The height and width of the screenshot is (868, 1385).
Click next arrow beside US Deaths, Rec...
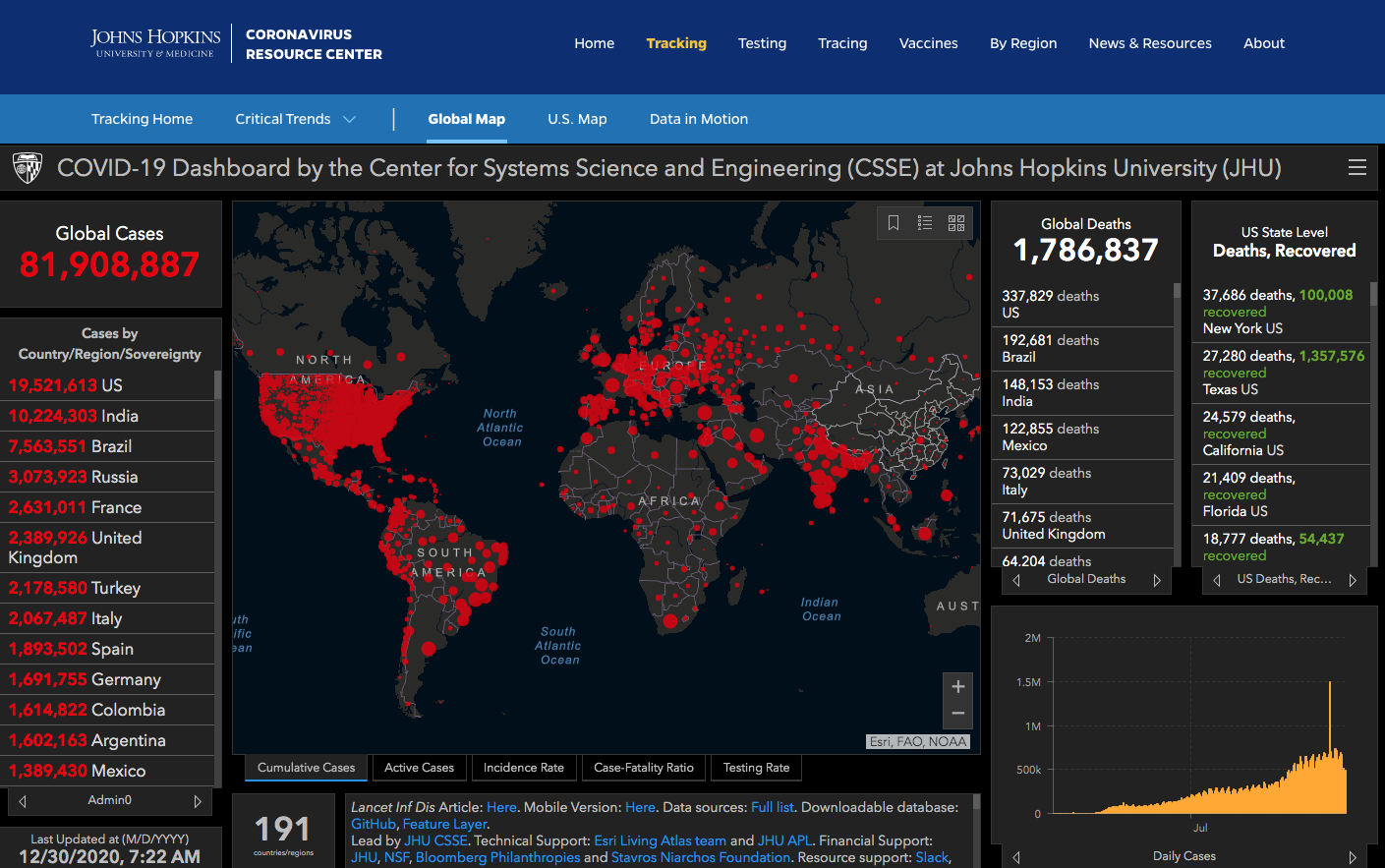tap(1353, 580)
